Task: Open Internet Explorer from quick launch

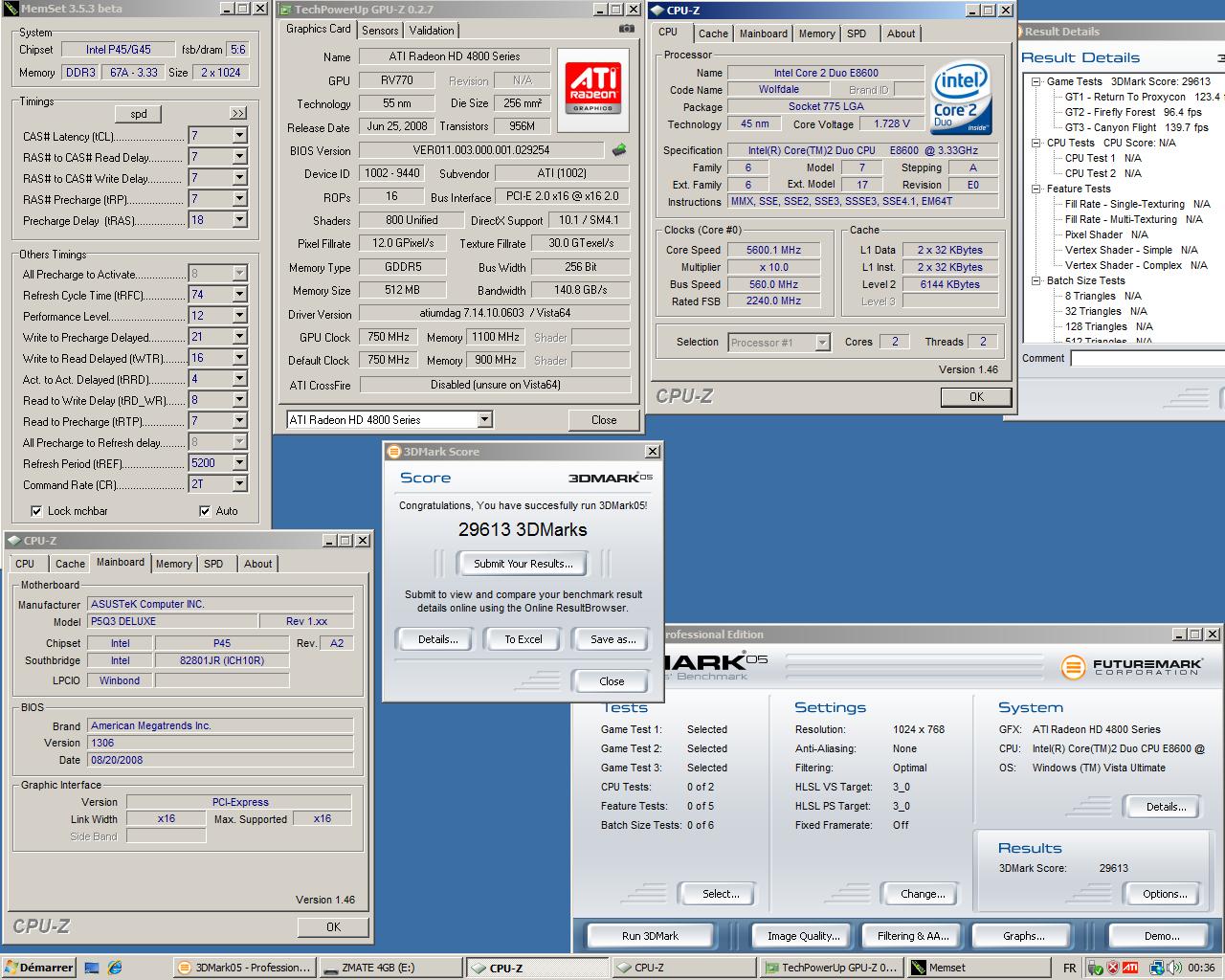Action: click(x=115, y=968)
